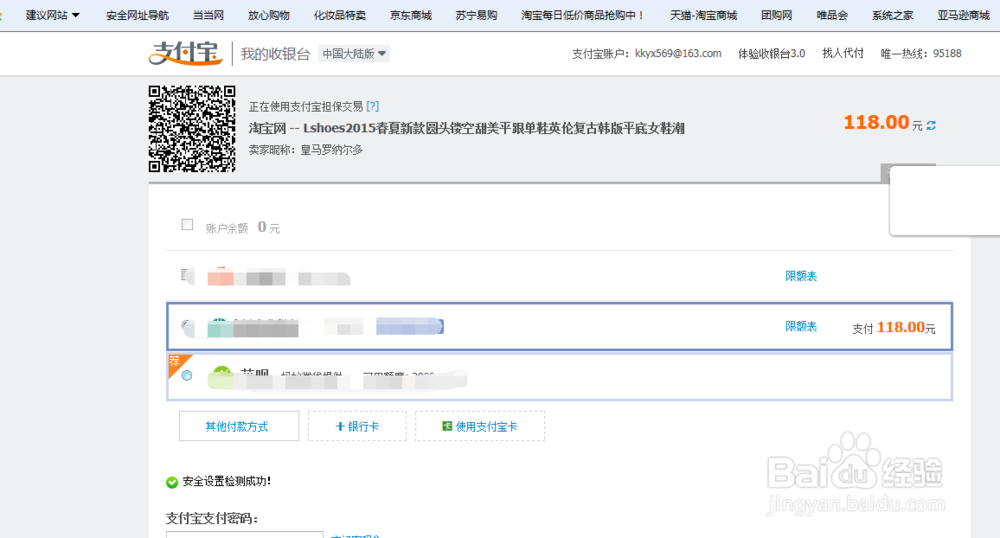The height and width of the screenshot is (538, 1000).
Task: Open 安全网址导航 bookmark
Action: [137, 15]
